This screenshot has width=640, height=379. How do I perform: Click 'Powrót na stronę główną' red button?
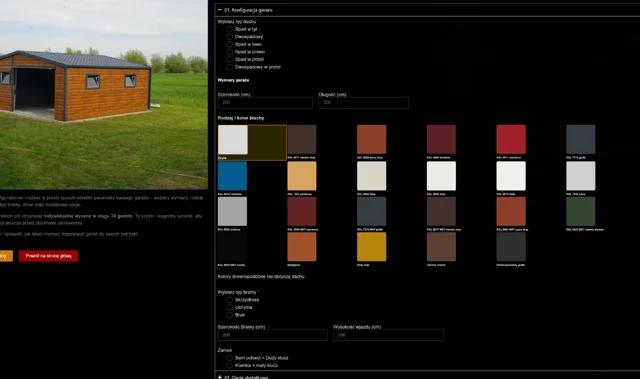(48, 256)
